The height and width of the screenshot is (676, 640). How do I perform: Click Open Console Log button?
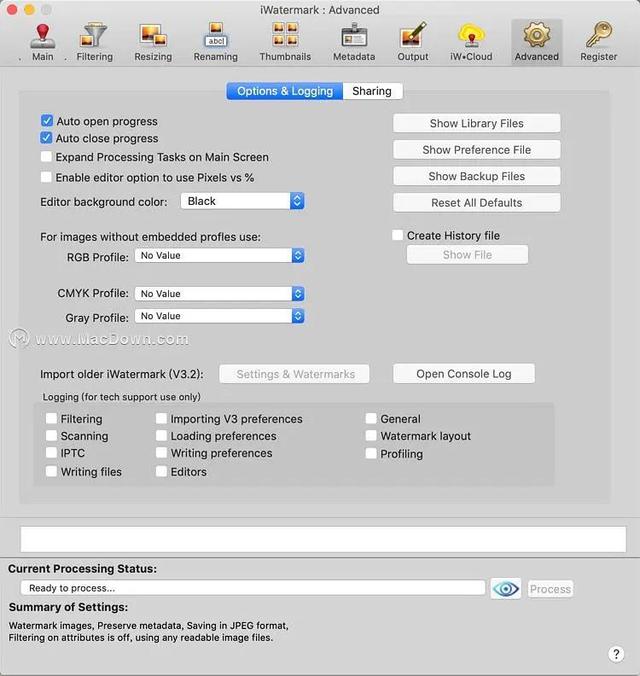[464, 374]
